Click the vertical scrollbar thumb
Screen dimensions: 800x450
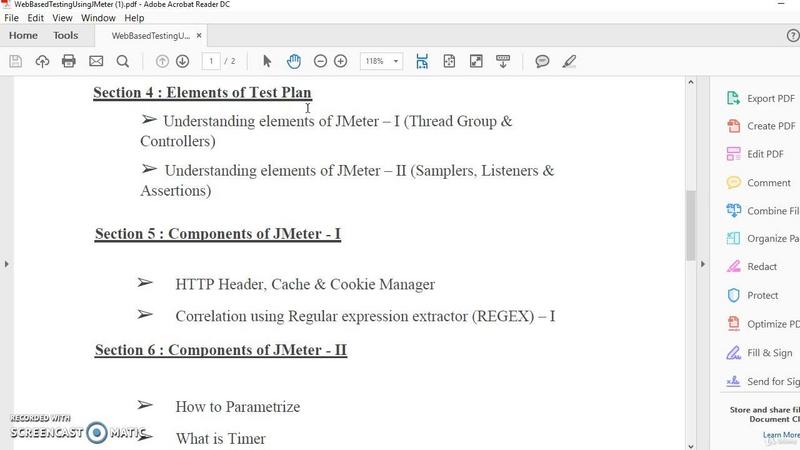[691, 225]
